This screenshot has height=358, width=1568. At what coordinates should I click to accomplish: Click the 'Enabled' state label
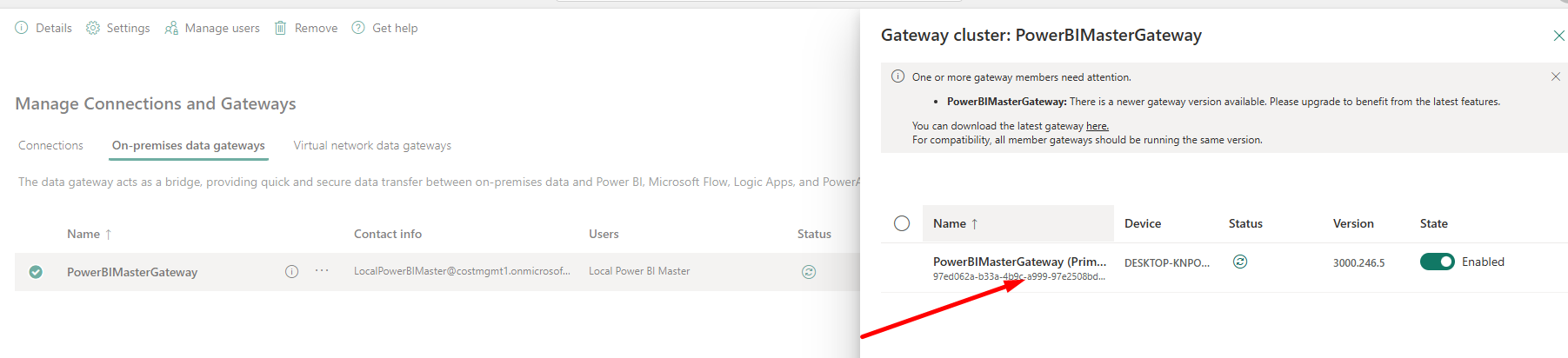click(1483, 262)
